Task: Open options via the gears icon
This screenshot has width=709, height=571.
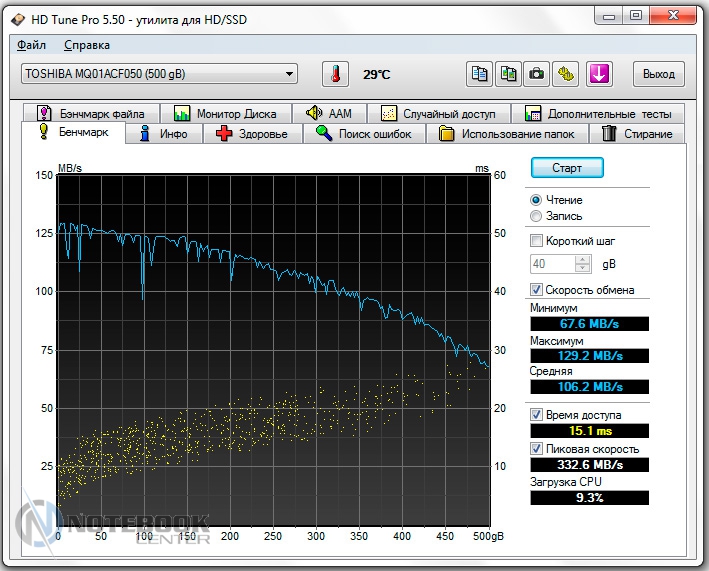Action: (x=567, y=74)
